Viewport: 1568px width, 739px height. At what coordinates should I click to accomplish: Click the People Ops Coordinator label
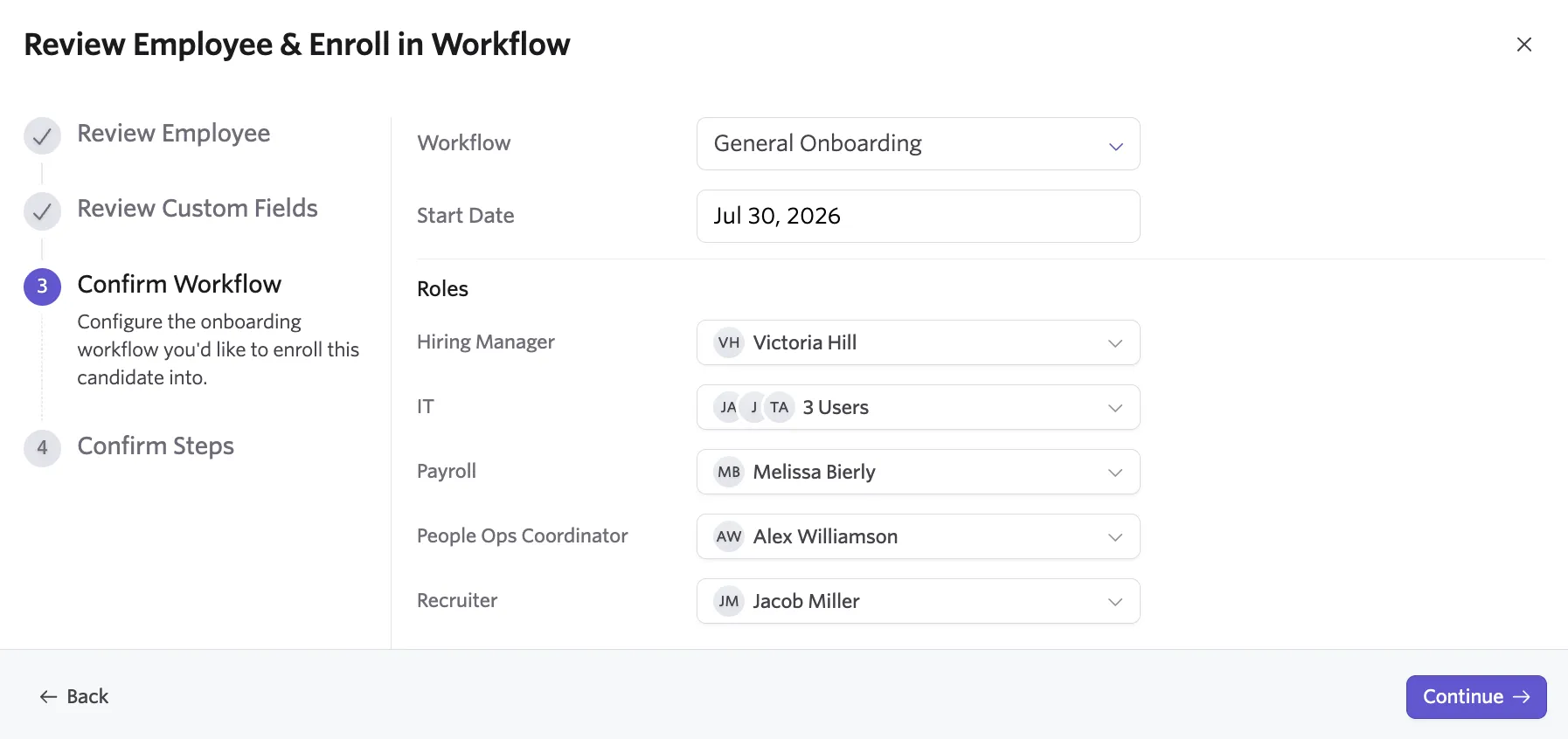(x=523, y=536)
